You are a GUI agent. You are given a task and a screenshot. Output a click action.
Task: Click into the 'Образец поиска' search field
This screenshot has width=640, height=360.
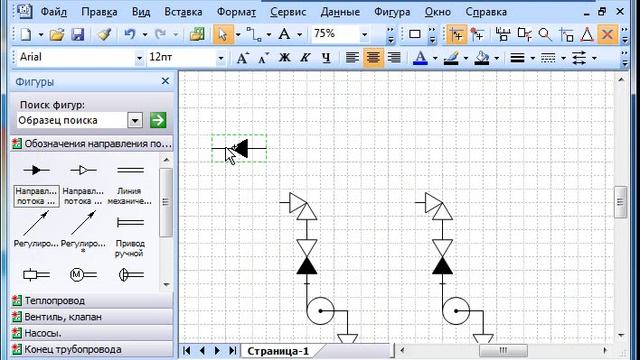pos(73,120)
